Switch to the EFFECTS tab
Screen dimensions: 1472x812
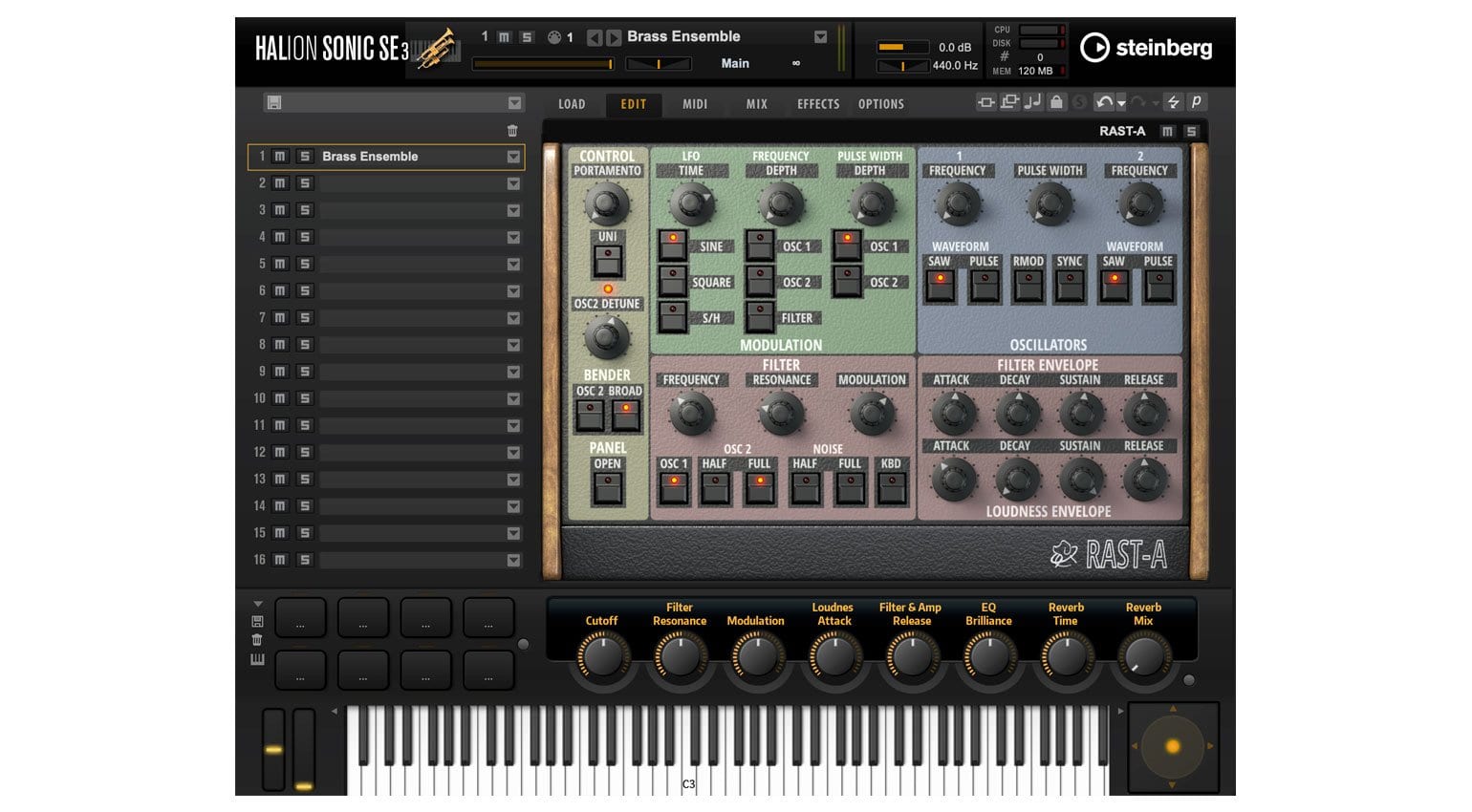(x=818, y=104)
